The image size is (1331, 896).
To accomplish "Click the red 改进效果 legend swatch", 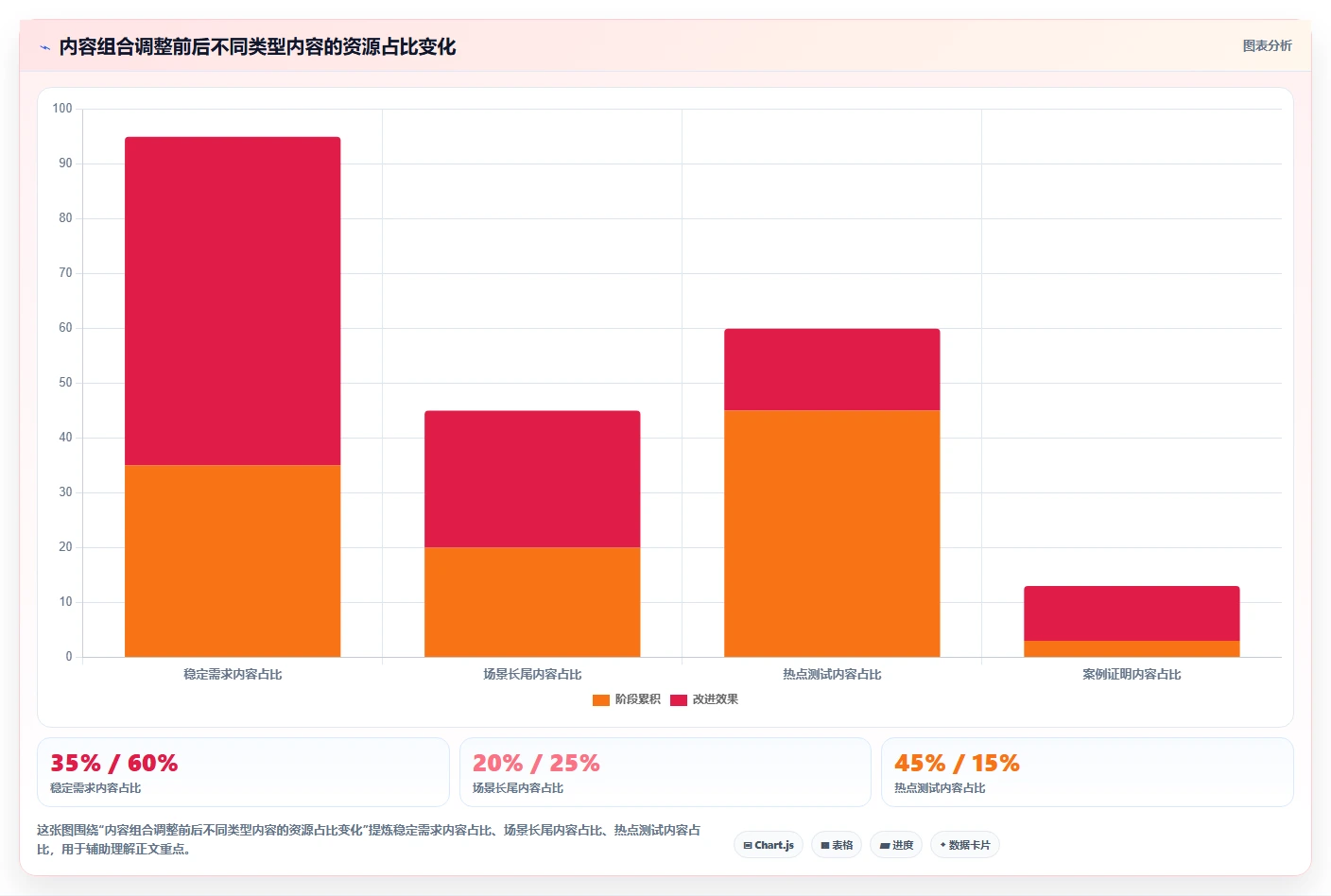I will click(679, 699).
